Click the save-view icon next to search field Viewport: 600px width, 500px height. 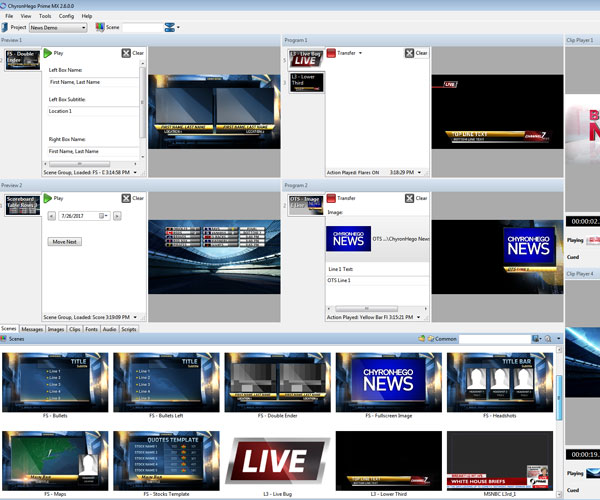535,339
